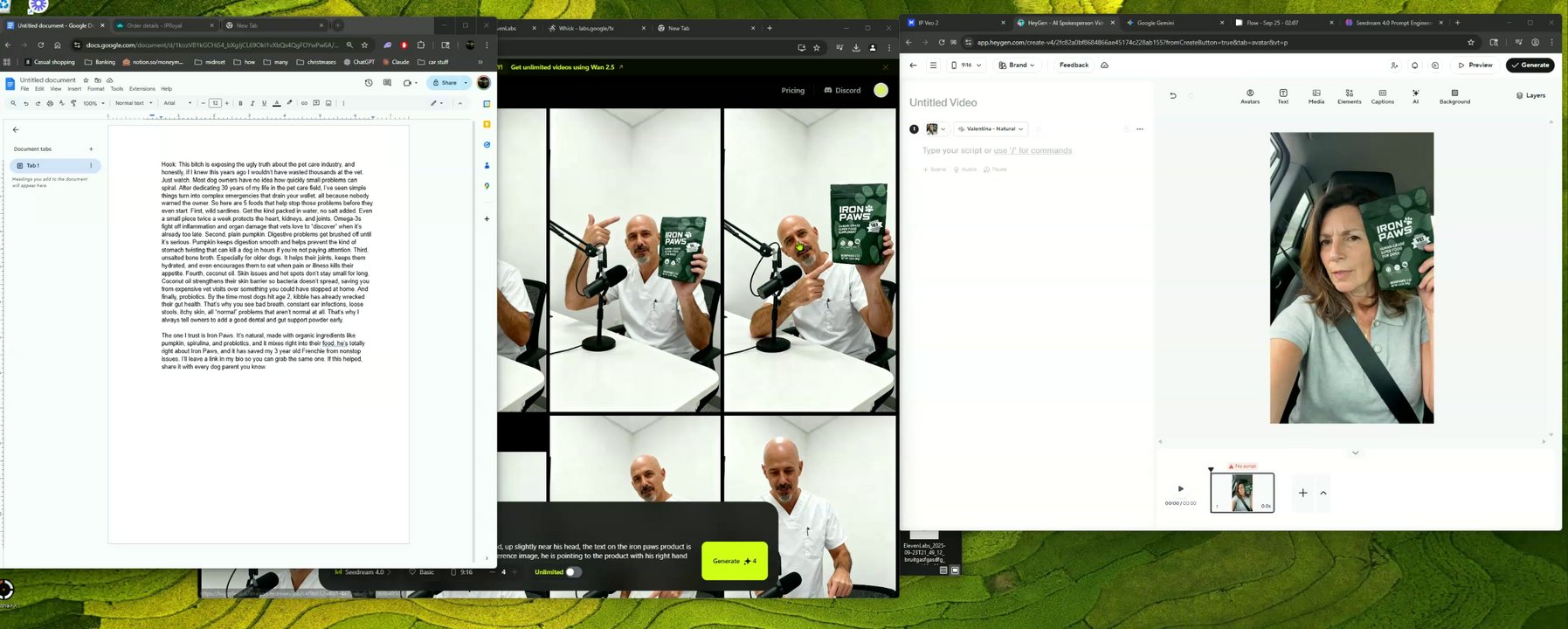Click Feedback button in HeyGen

tap(1074, 66)
